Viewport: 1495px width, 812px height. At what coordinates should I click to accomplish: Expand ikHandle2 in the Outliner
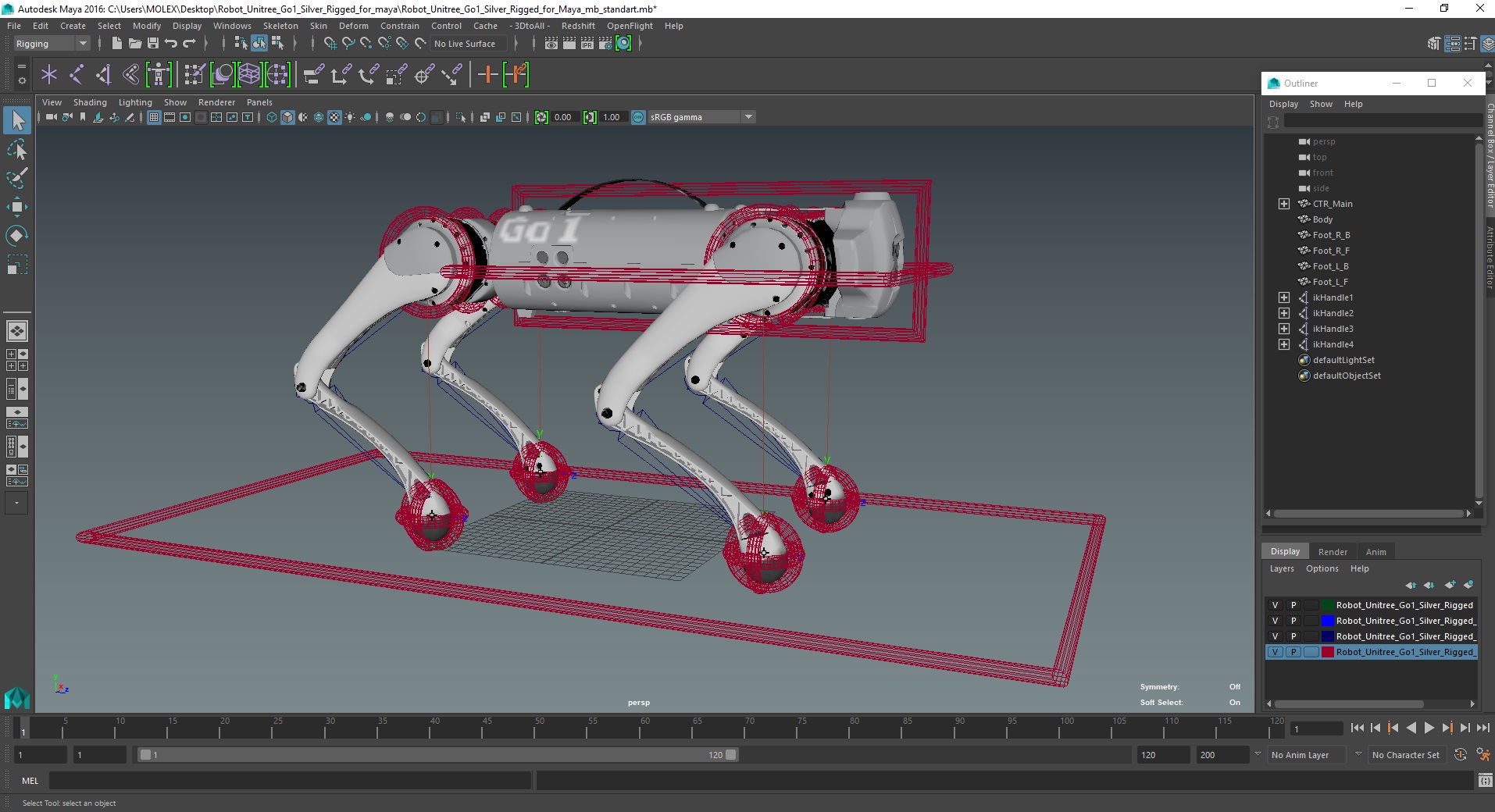click(x=1284, y=313)
